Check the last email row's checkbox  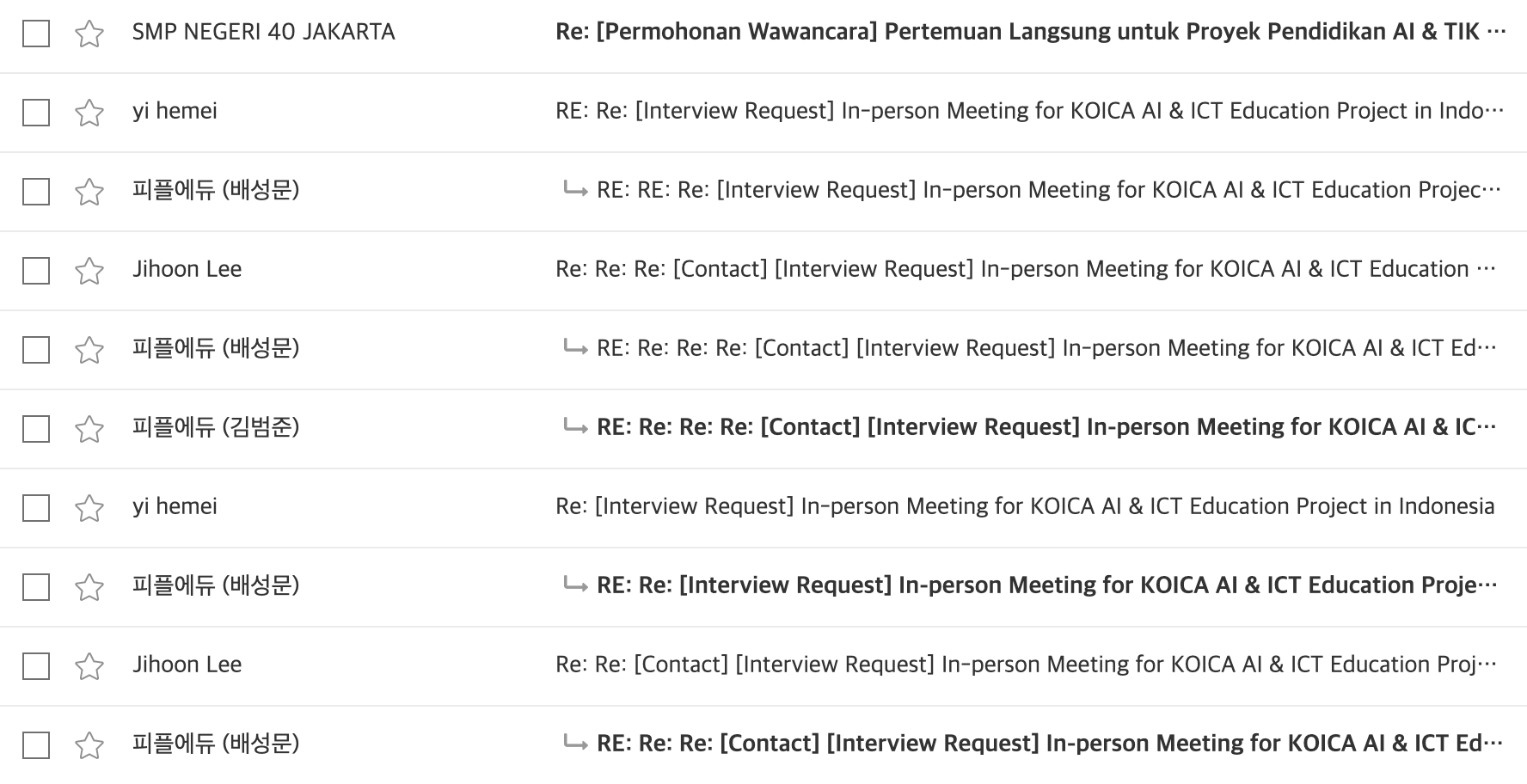click(36, 745)
